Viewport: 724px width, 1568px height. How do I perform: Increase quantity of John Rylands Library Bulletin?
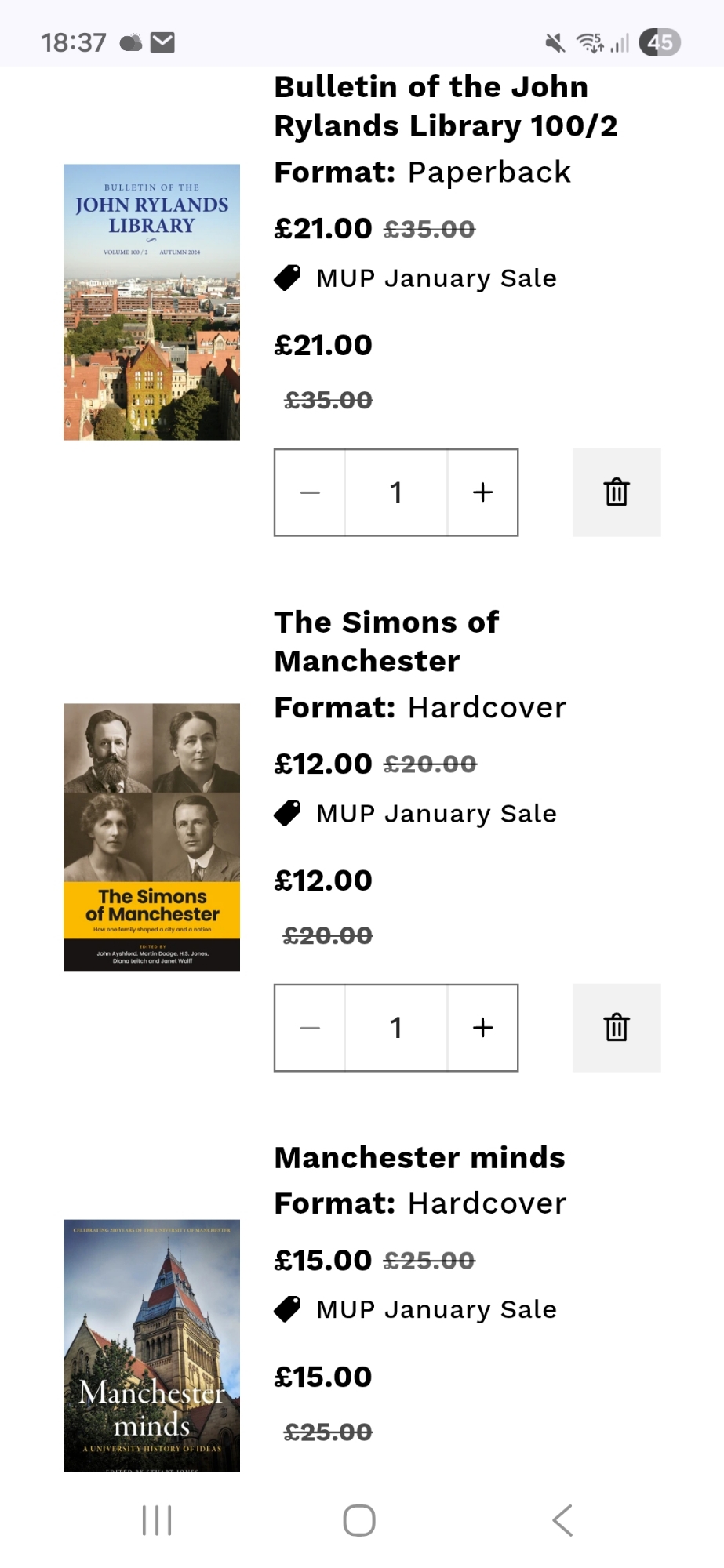482,492
